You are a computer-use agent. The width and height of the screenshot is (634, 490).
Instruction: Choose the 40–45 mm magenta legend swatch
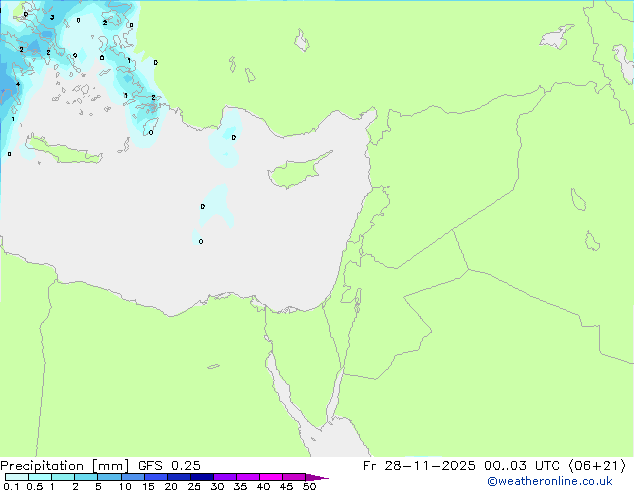(271, 477)
